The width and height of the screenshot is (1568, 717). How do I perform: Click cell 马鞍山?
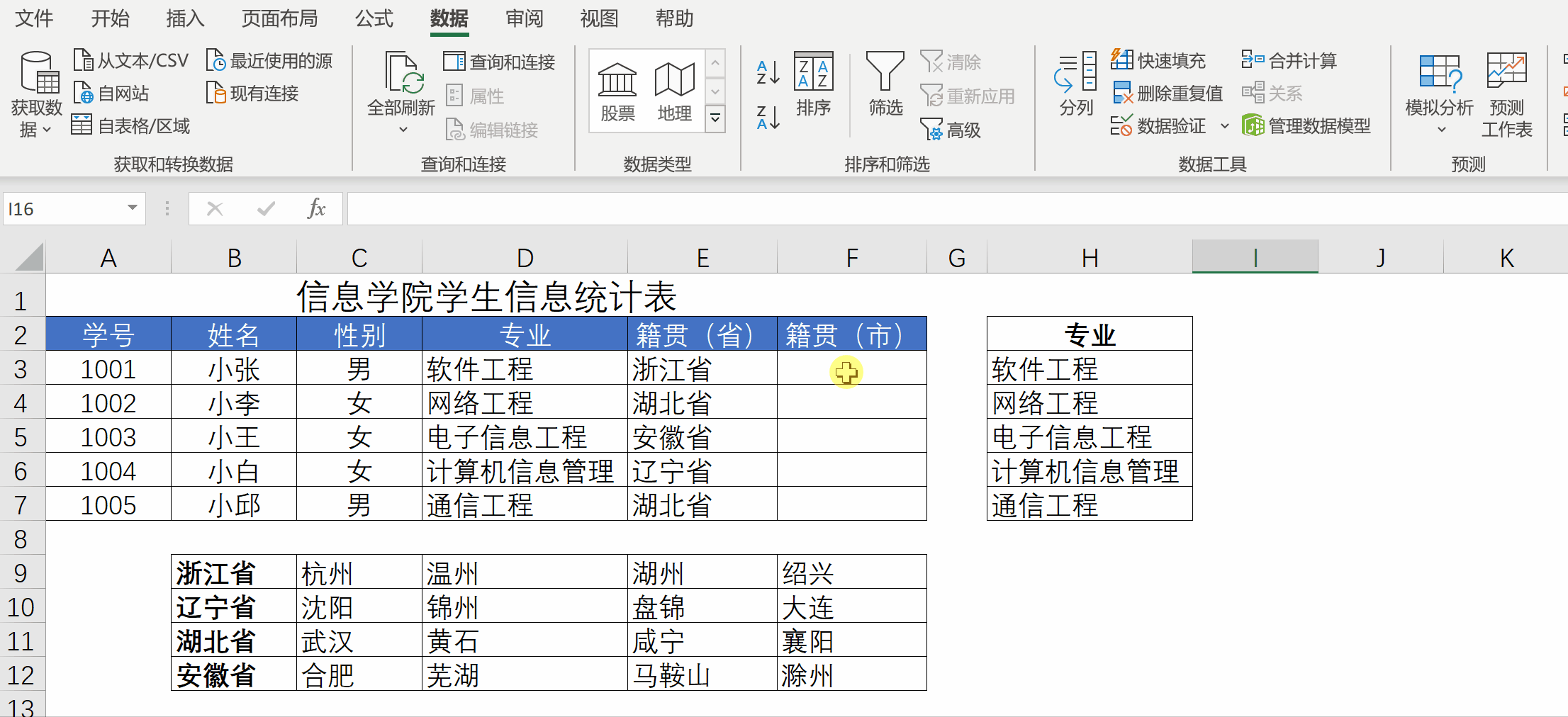702,675
